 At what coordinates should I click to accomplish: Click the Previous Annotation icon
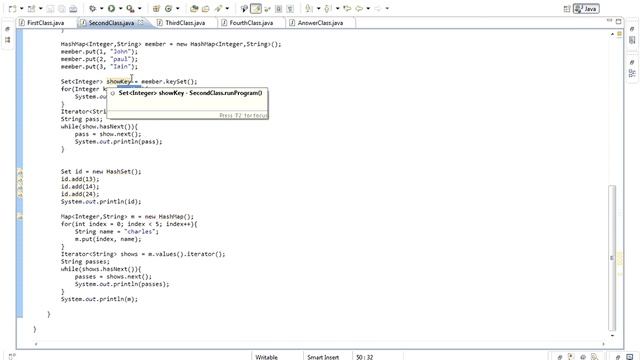(x=328, y=9)
